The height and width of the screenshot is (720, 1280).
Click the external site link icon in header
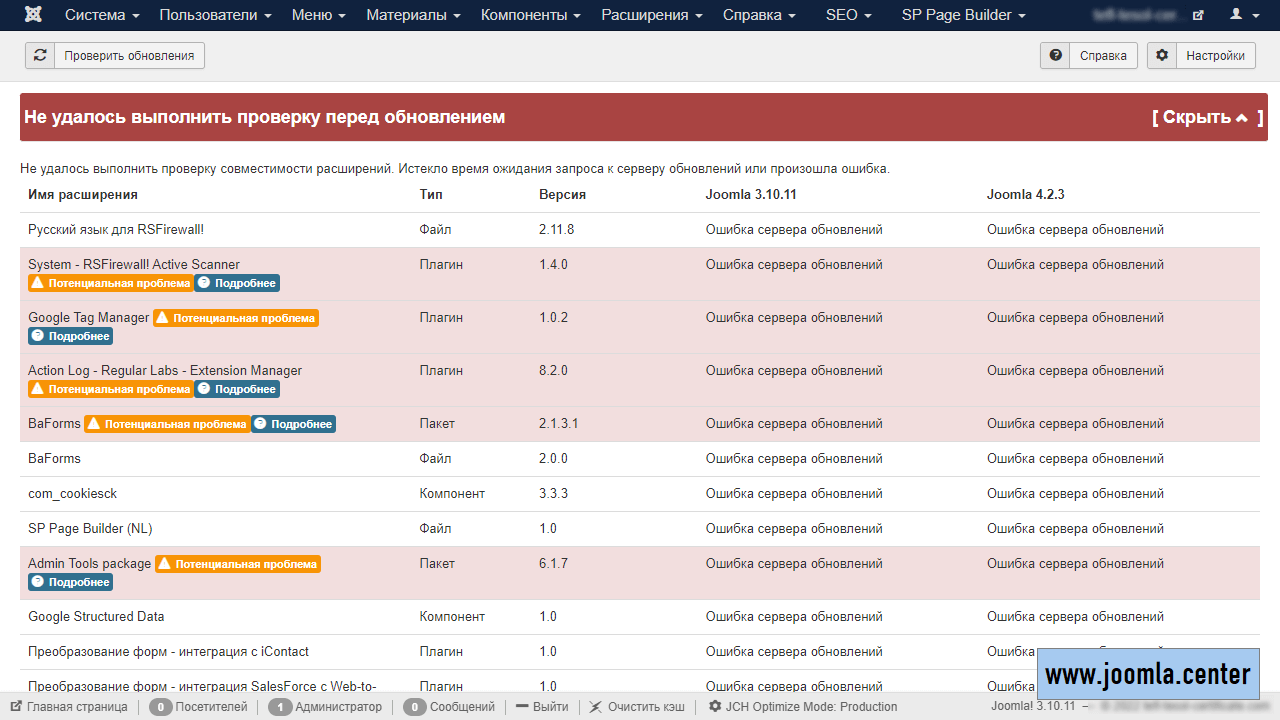[x=1198, y=15]
